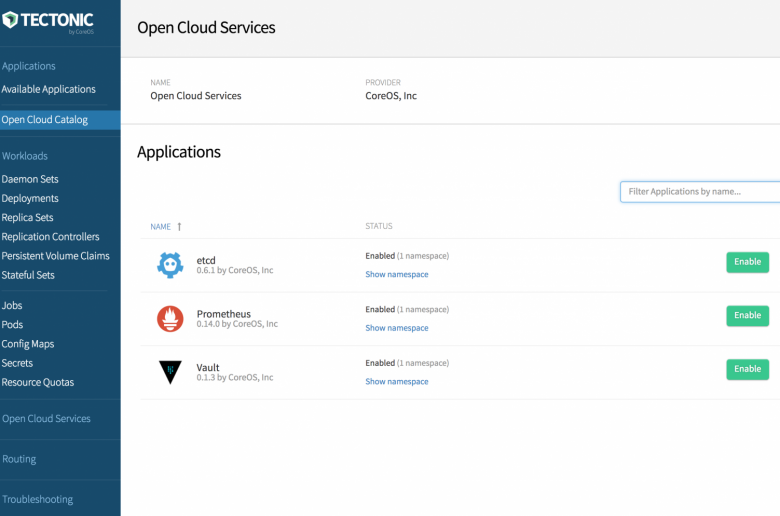Click the etcd application icon
The height and width of the screenshot is (516, 780).
coord(170,265)
